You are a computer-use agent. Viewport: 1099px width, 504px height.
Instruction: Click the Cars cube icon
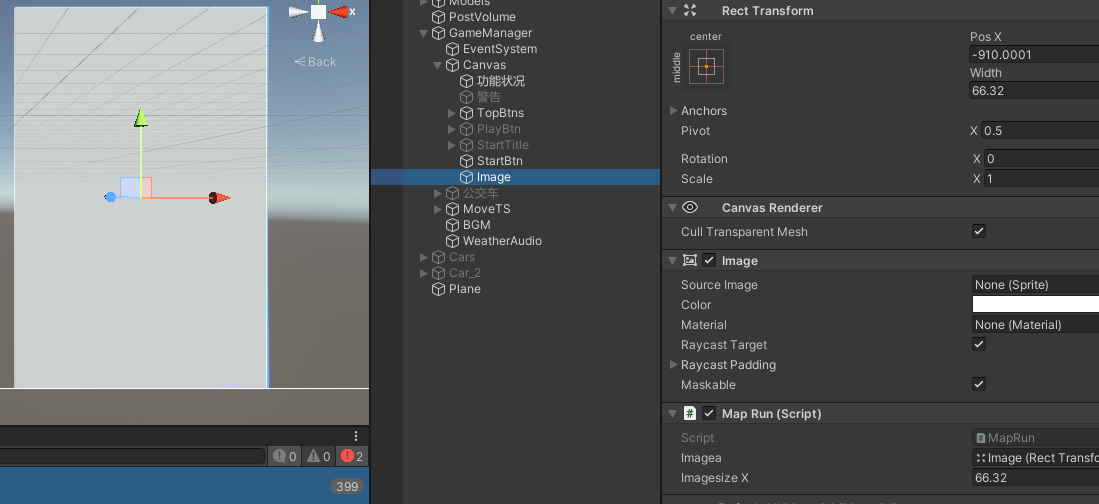click(439, 257)
